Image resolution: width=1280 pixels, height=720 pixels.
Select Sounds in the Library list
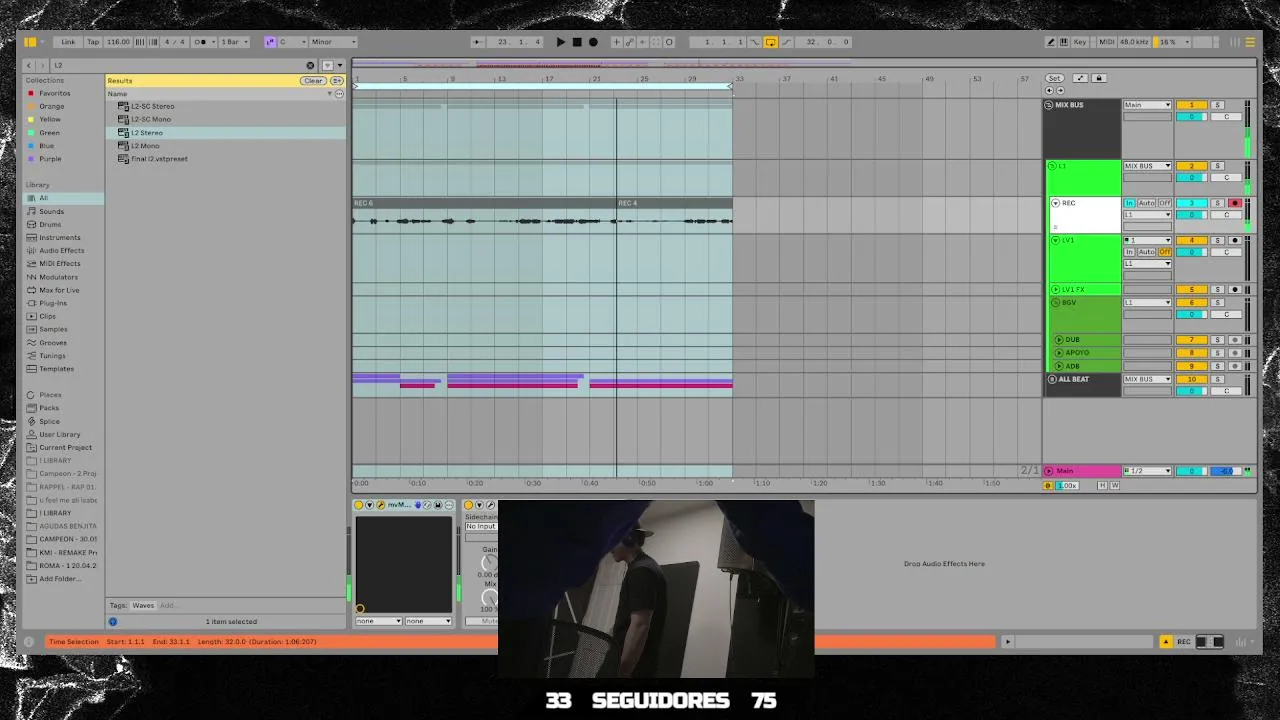[51, 212]
